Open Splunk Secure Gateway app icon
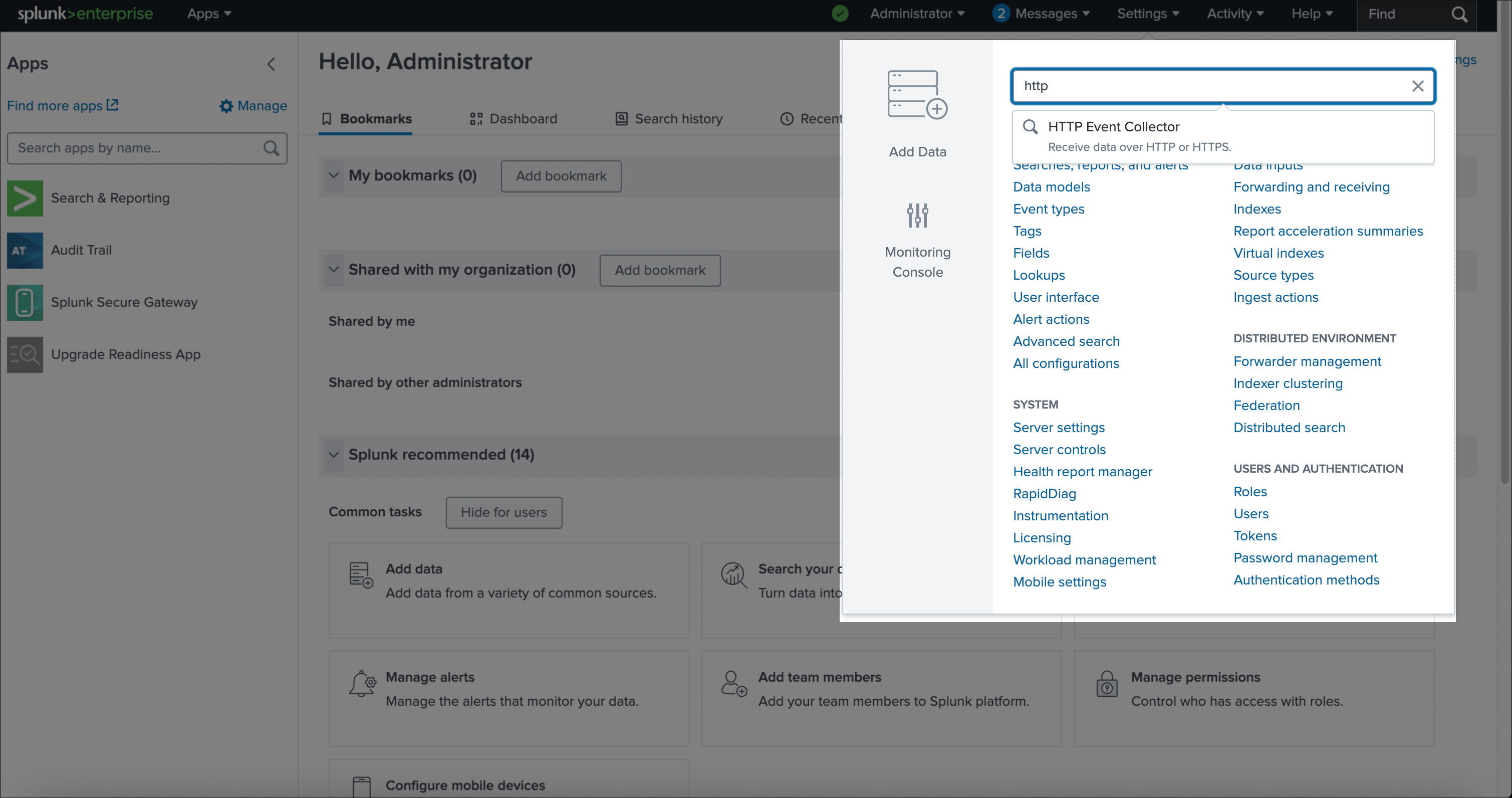Image resolution: width=1512 pixels, height=798 pixels. 25,303
